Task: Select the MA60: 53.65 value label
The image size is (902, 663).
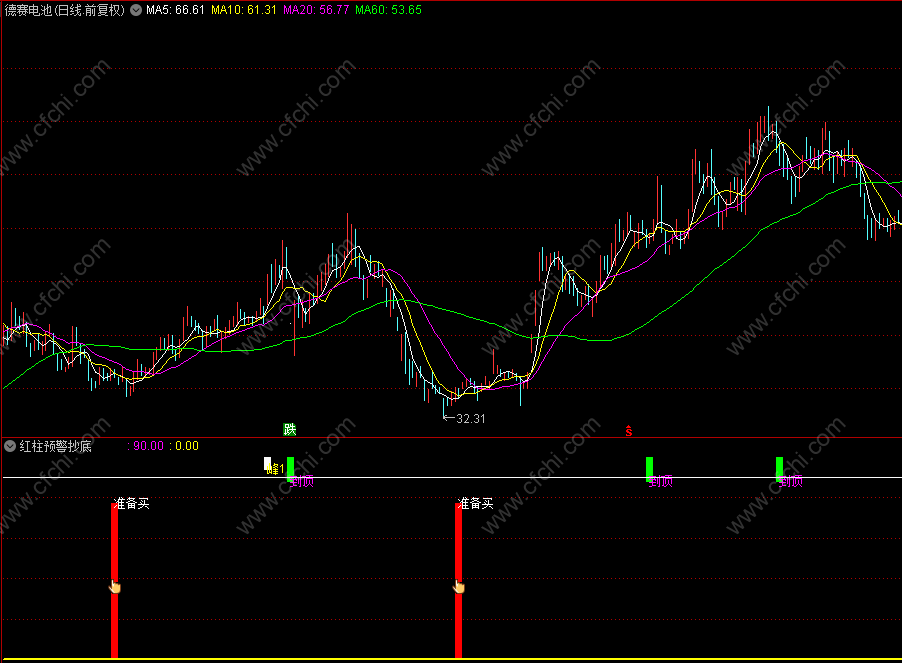Action: click(x=388, y=10)
